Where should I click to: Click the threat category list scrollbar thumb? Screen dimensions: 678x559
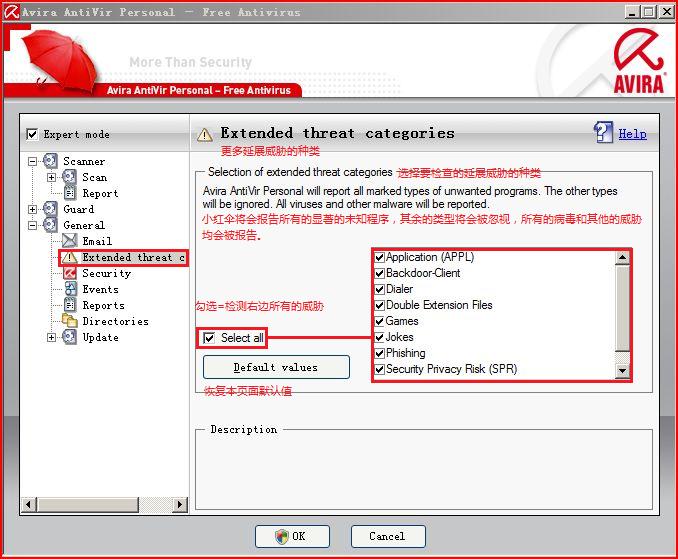pos(622,308)
